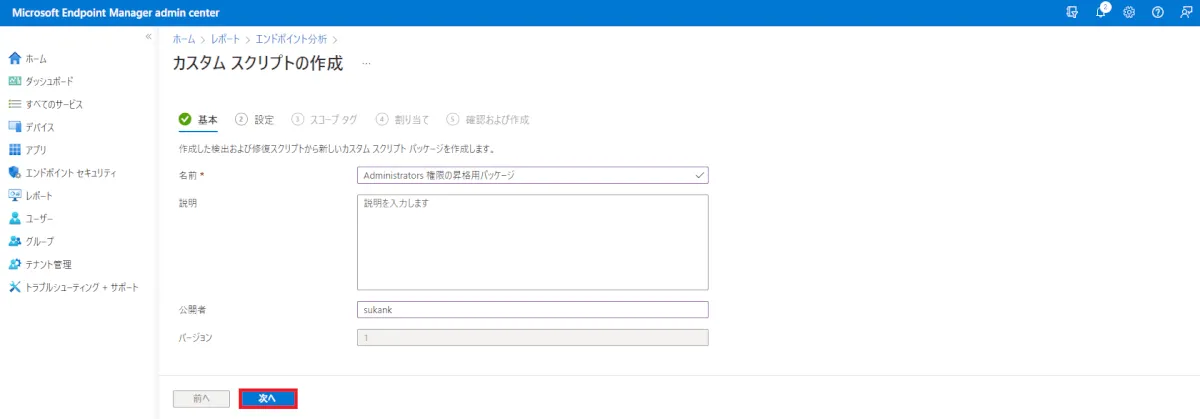Open the settings gear icon

pyautogui.click(x=1129, y=11)
